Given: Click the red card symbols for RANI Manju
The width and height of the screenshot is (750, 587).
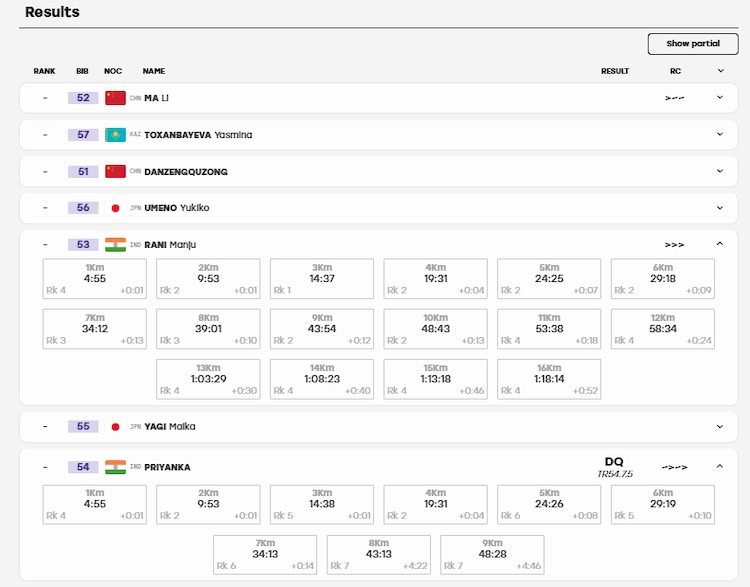Looking at the screenshot, I should [674, 245].
